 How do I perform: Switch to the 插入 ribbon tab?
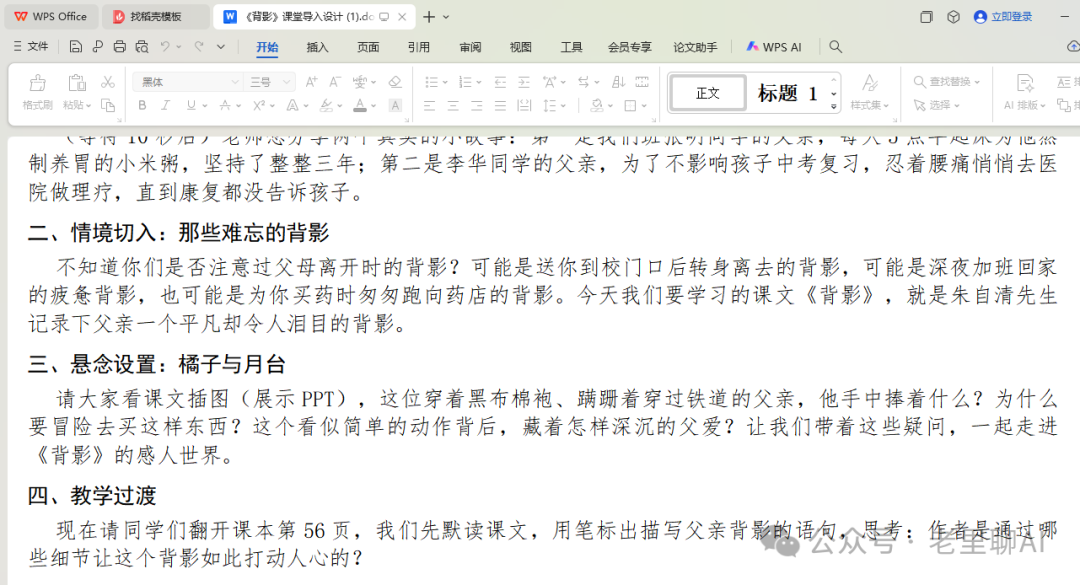click(318, 47)
